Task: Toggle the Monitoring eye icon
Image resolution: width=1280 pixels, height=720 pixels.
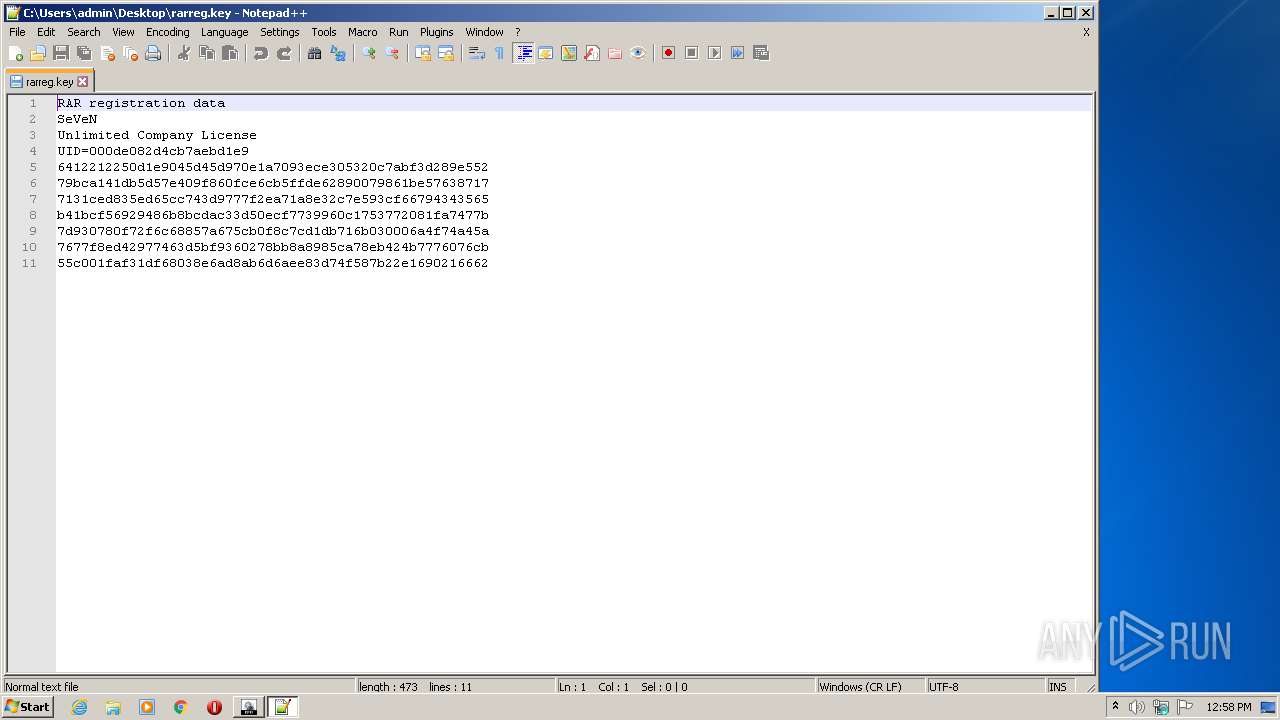Action: (x=638, y=53)
